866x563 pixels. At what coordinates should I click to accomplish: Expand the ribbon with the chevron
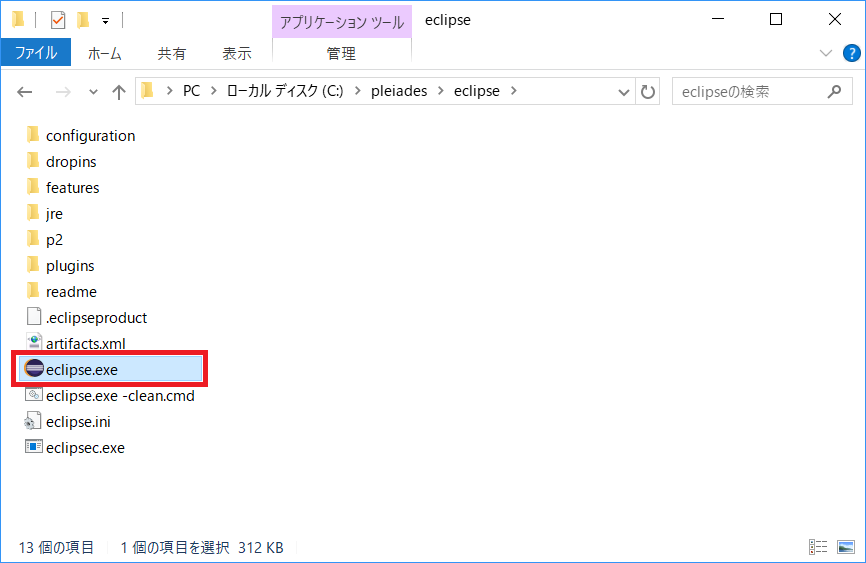click(826, 54)
